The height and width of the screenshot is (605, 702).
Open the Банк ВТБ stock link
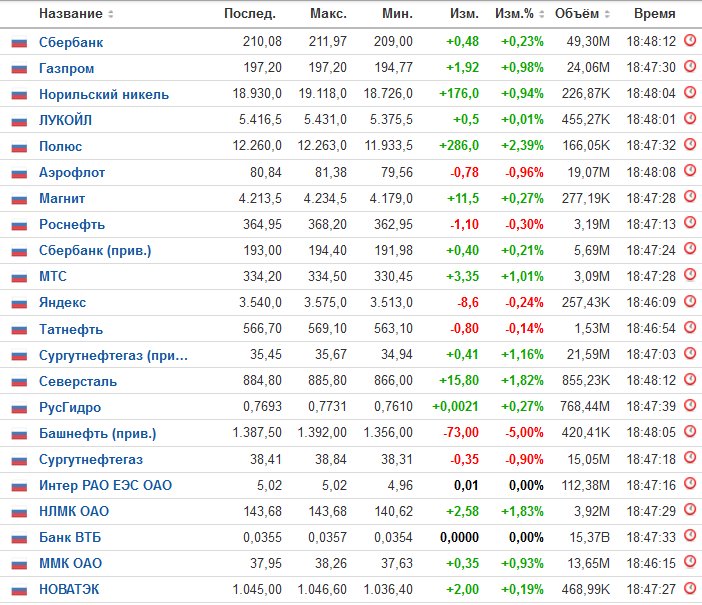(x=70, y=537)
